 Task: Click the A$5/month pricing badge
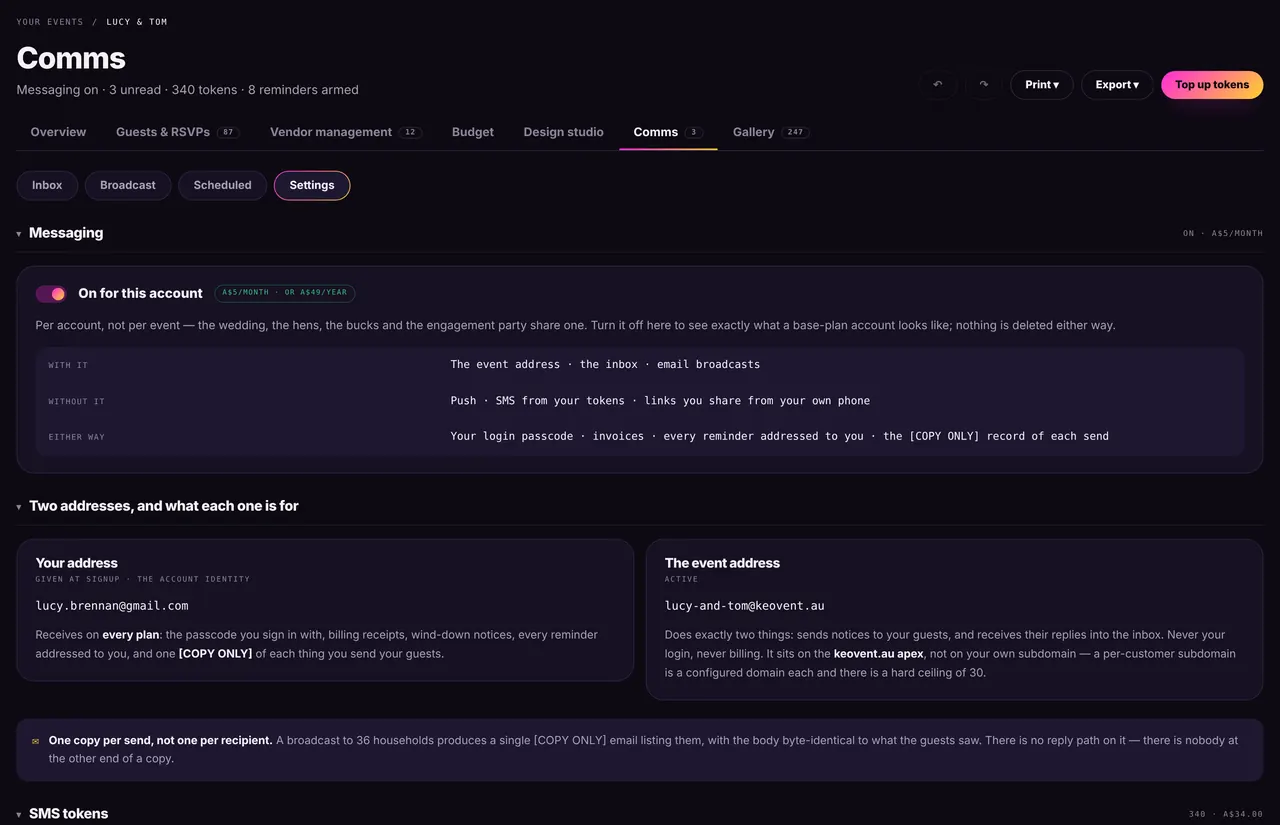[x=285, y=293]
